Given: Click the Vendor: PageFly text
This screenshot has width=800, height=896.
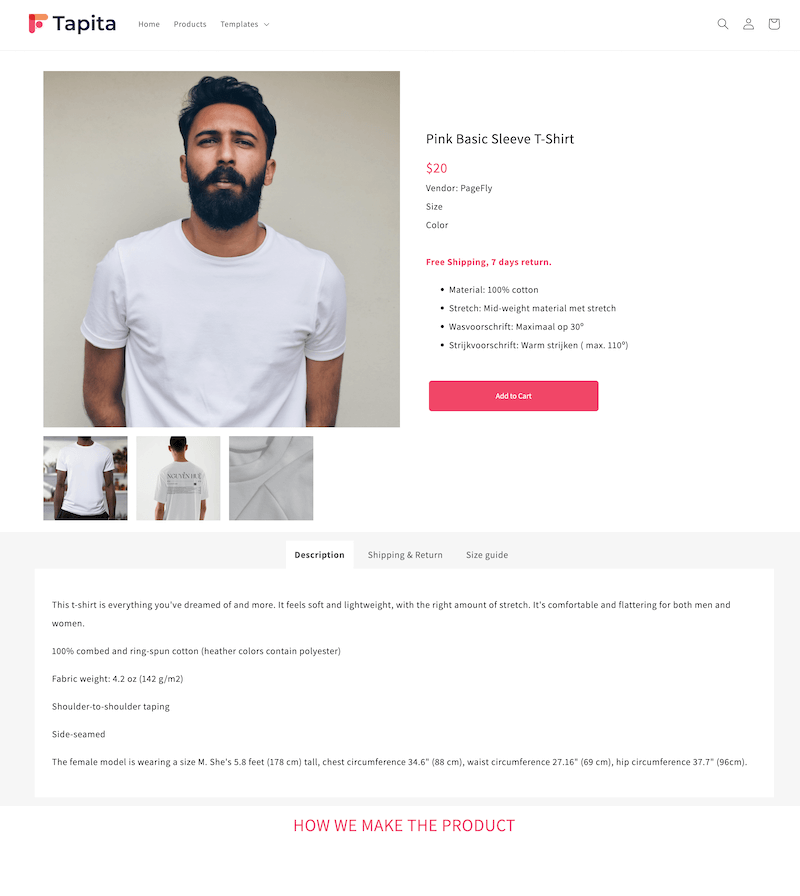Looking at the screenshot, I should tap(459, 188).
